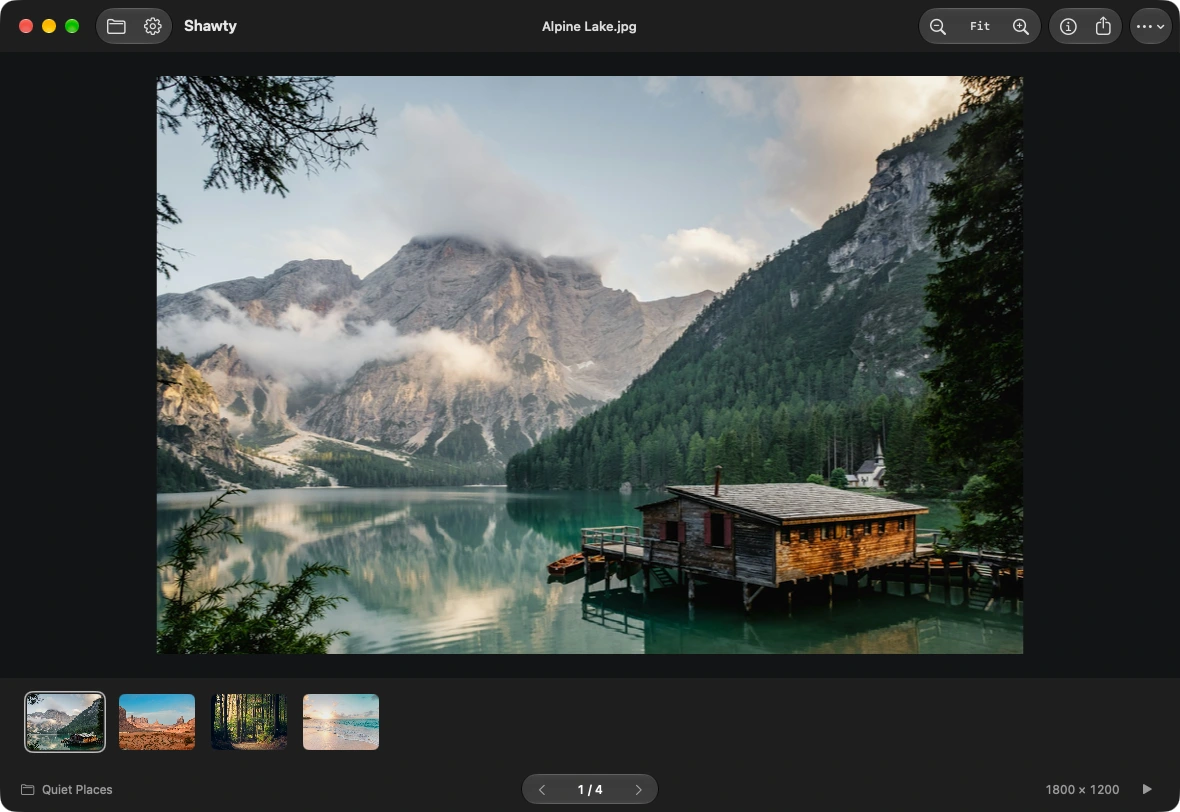Open the more options ellipsis menu
The width and height of the screenshot is (1180, 812).
point(1150,26)
